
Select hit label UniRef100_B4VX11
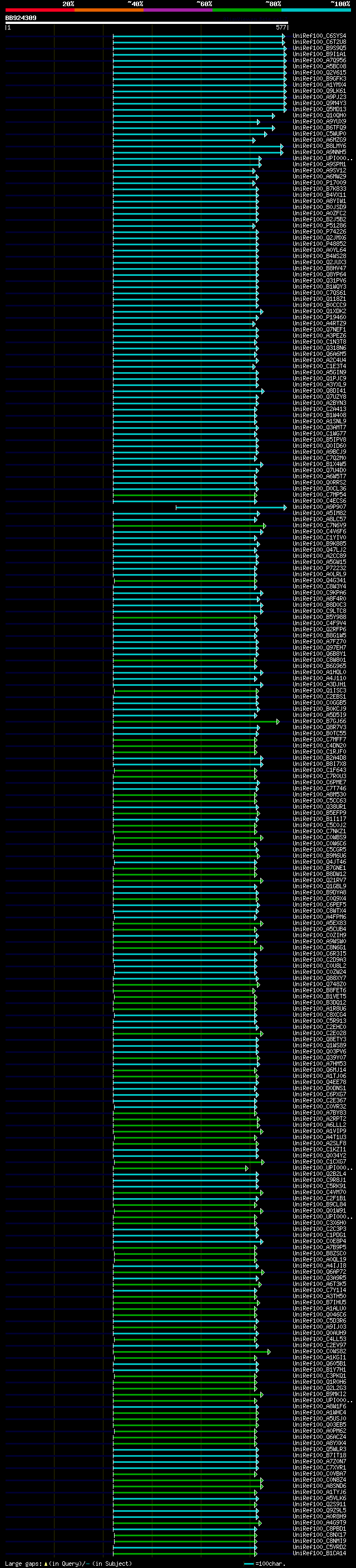pyautogui.click(x=319, y=195)
